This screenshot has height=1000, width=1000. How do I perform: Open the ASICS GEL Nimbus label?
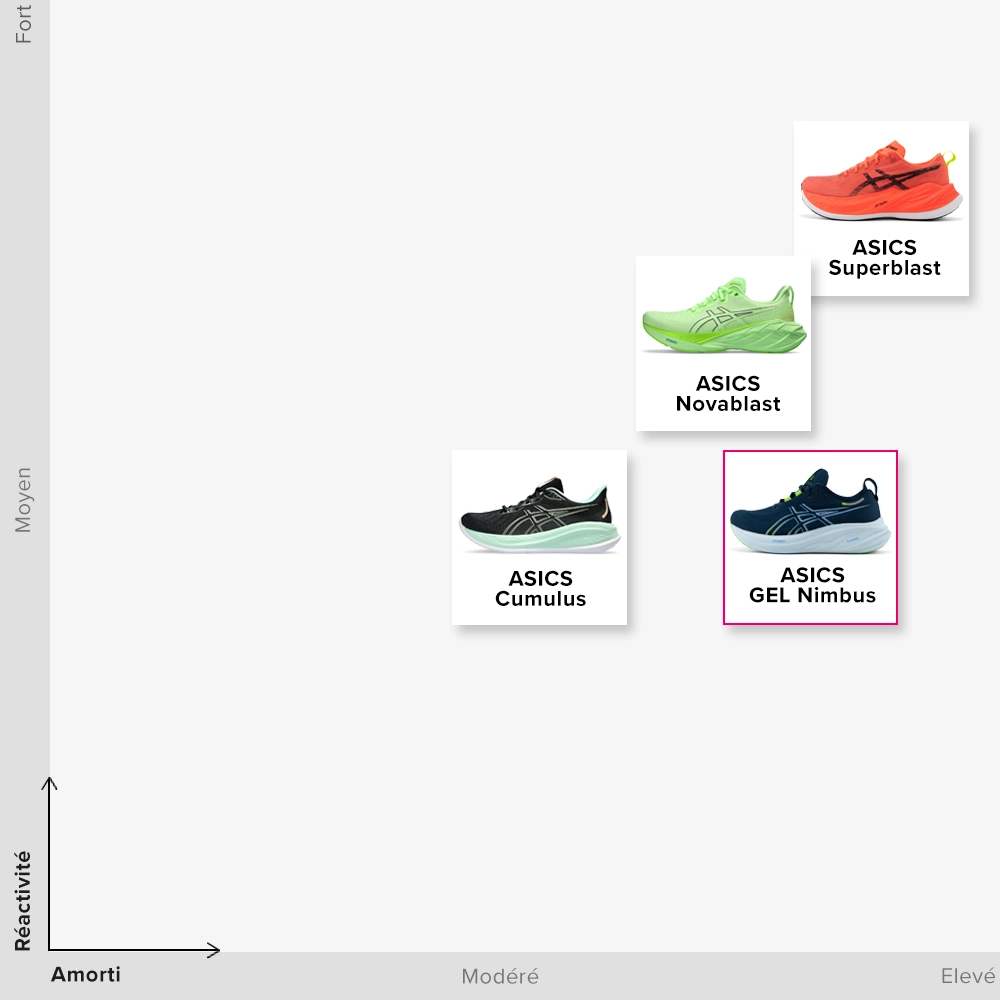(812, 586)
